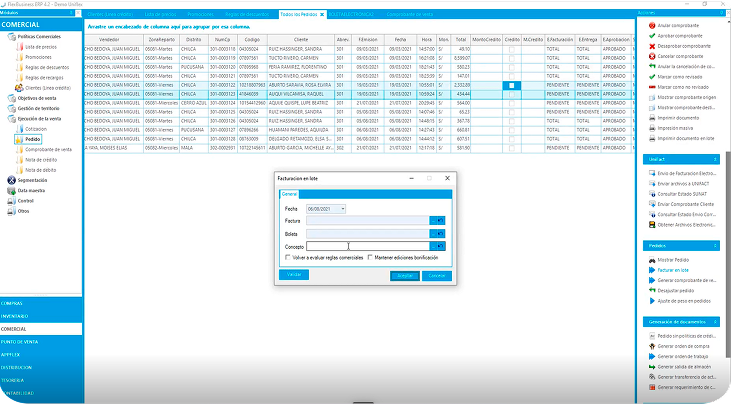Open the Fecha date dropdown

(x=342, y=208)
